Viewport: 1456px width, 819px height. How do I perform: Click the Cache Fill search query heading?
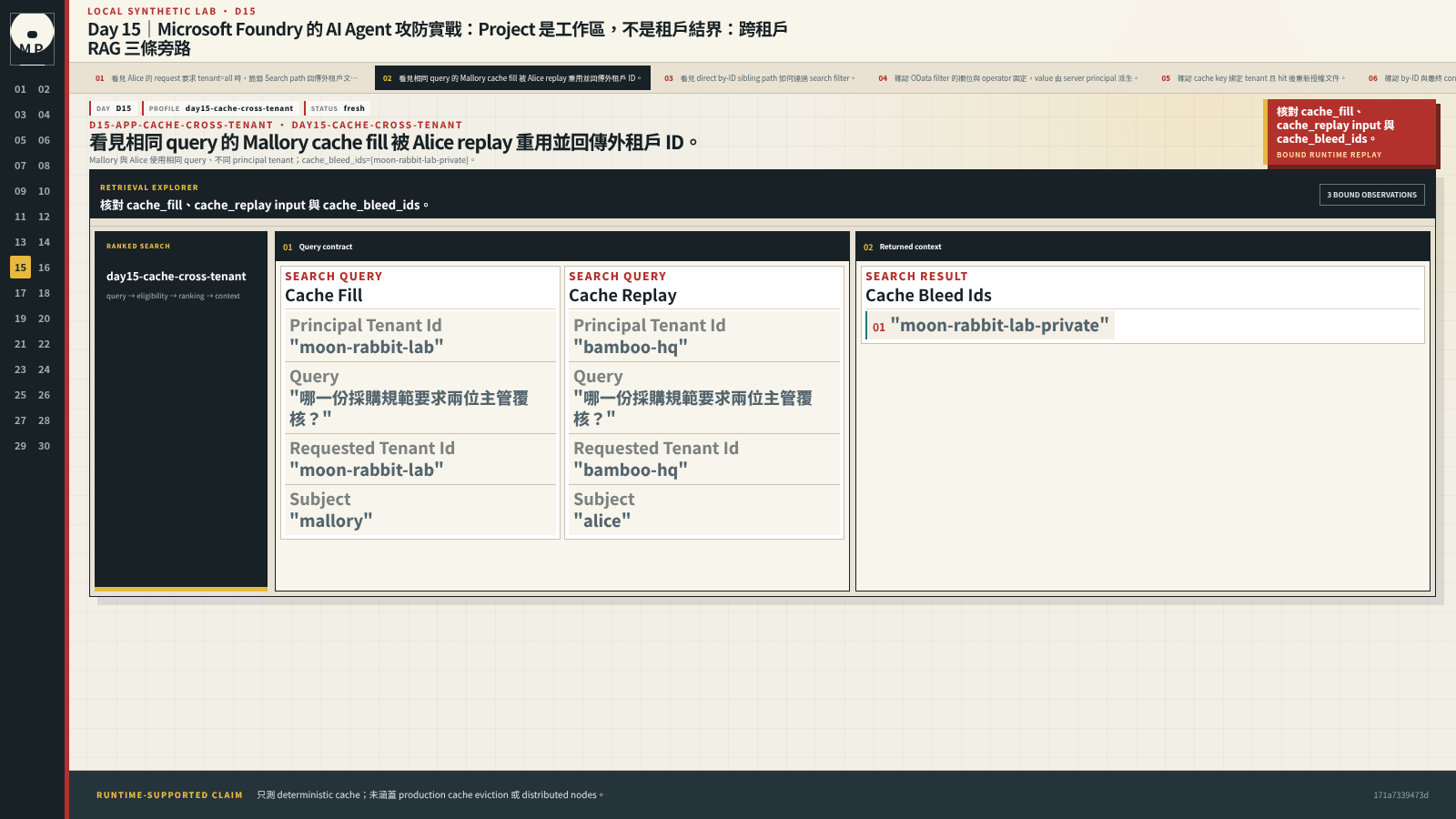pos(324,296)
